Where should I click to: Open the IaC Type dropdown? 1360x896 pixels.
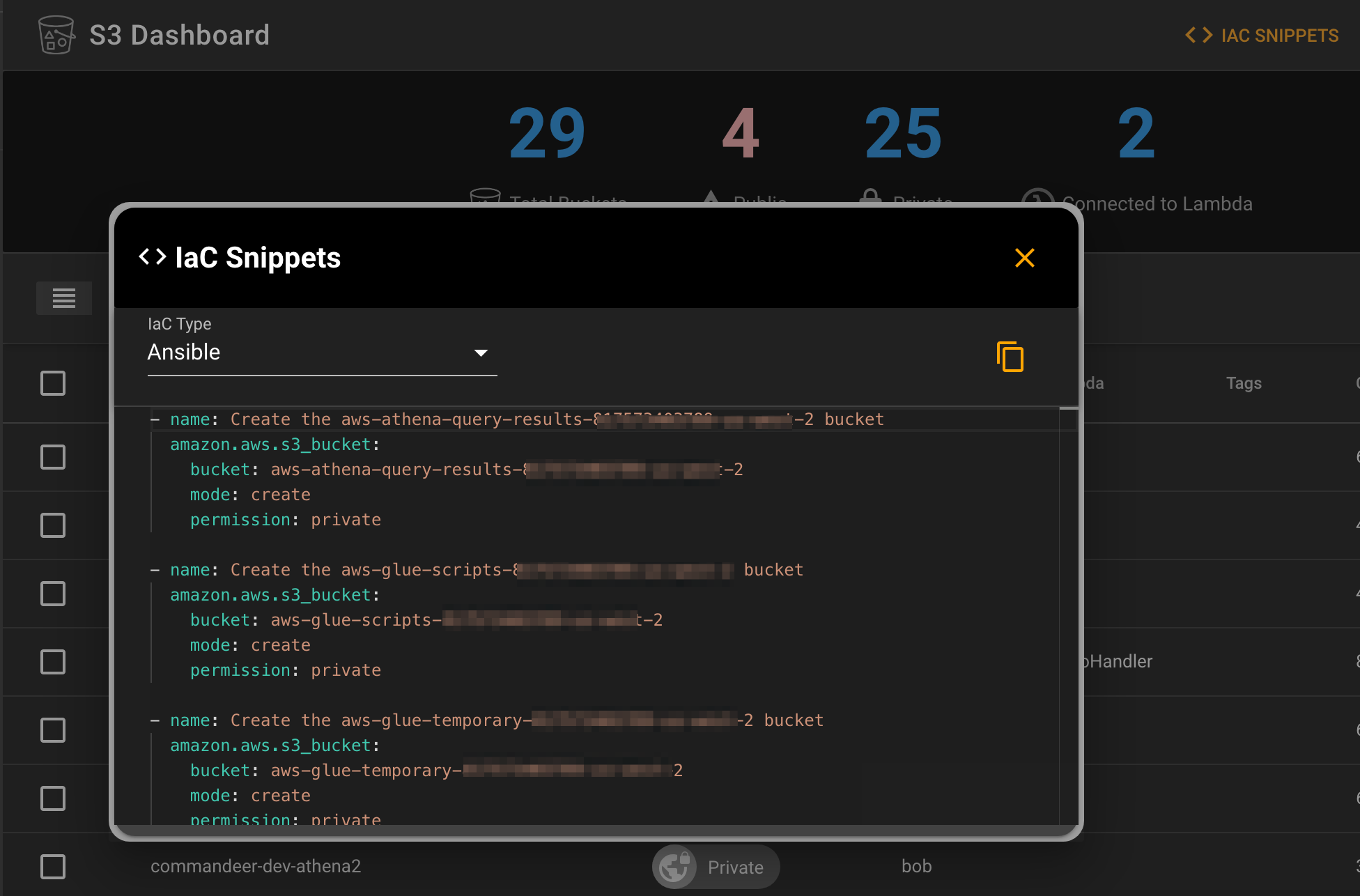click(322, 352)
